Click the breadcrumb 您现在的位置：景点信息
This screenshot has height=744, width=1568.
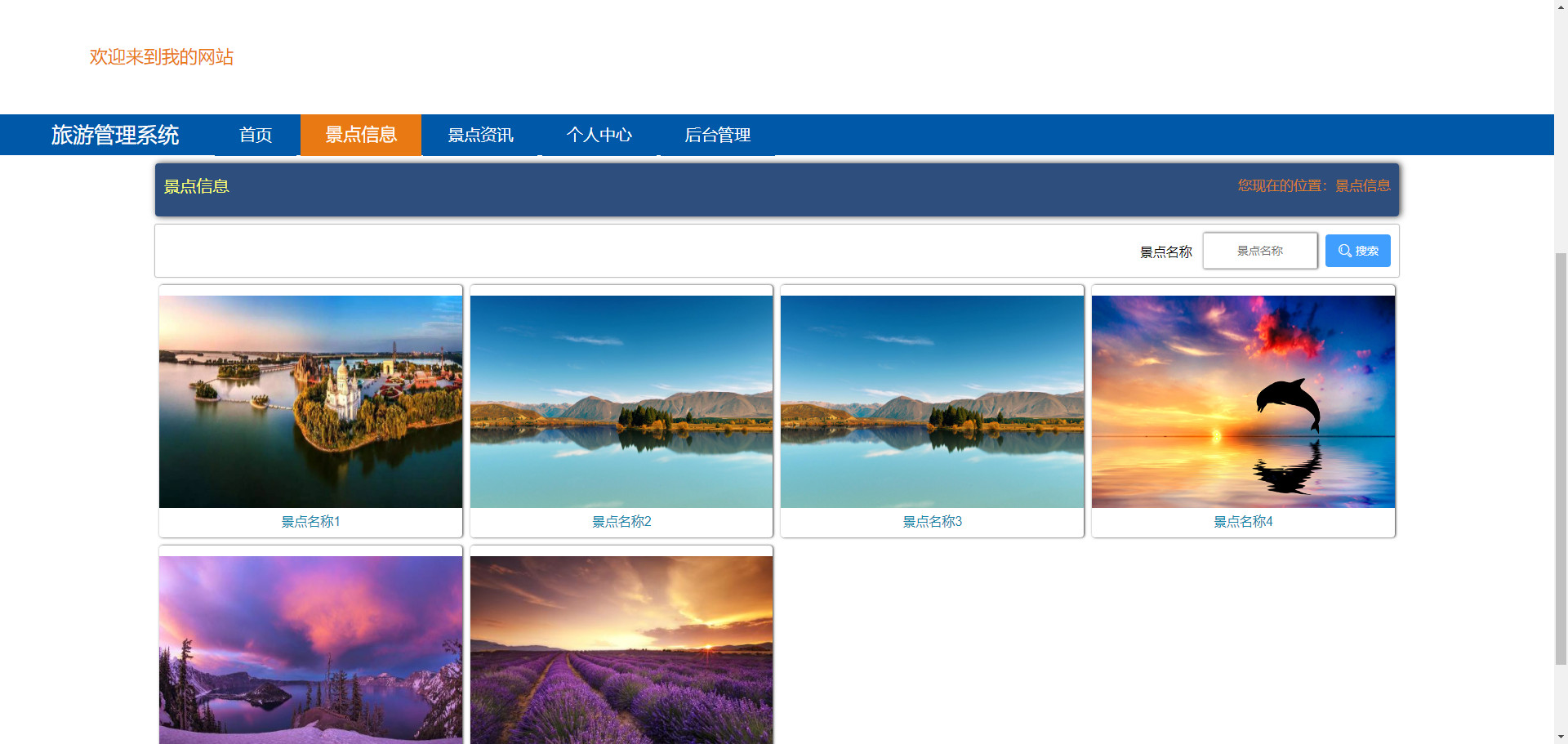[x=1313, y=185]
